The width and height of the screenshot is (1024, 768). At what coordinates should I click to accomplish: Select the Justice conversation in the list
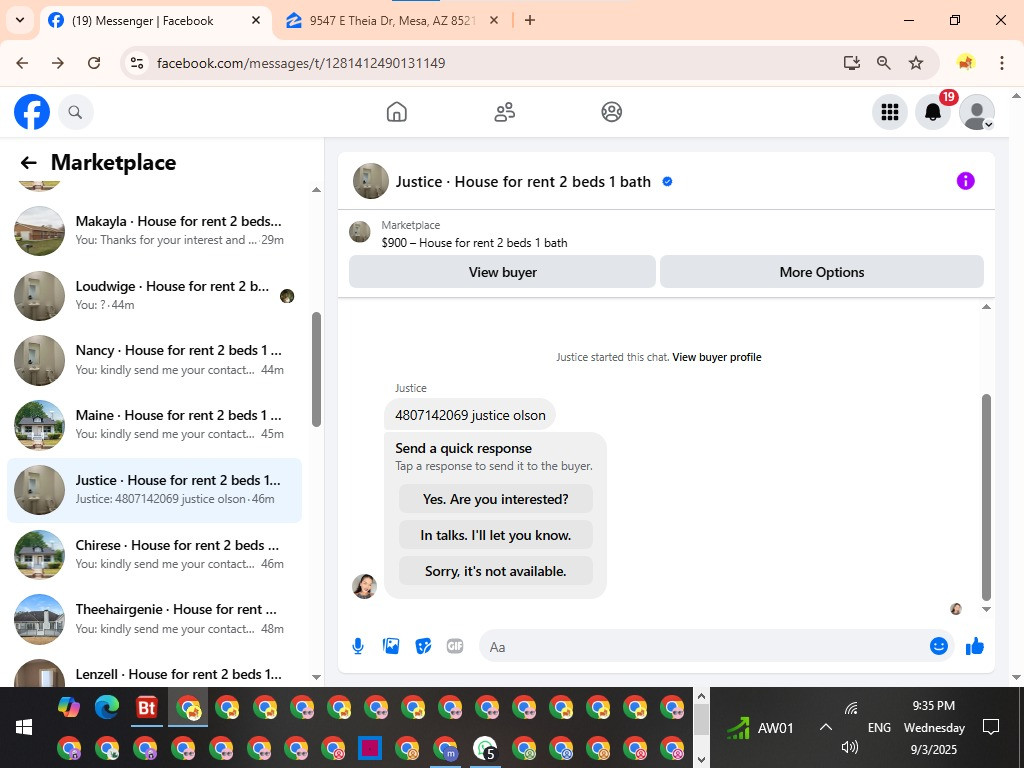pyautogui.click(x=155, y=490)
